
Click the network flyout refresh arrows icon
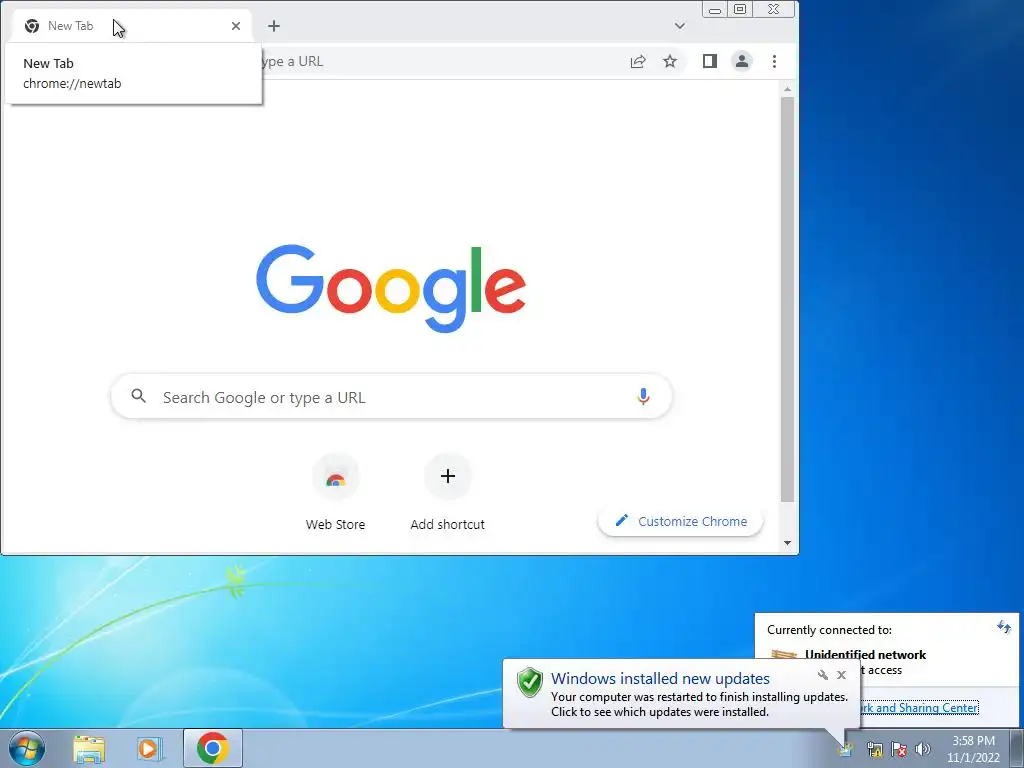tap(1004, 627)
